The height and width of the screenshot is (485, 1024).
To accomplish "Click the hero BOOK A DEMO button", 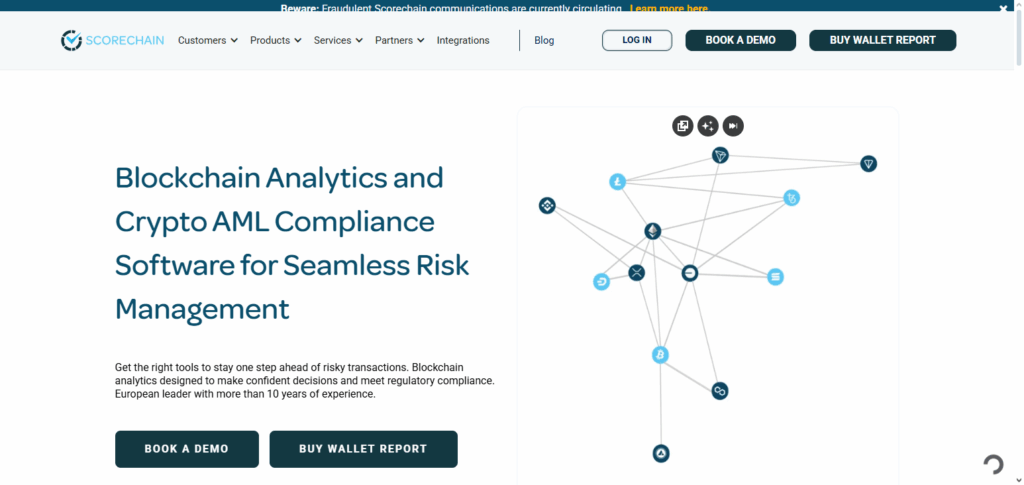I will click(x=187, y=449).
